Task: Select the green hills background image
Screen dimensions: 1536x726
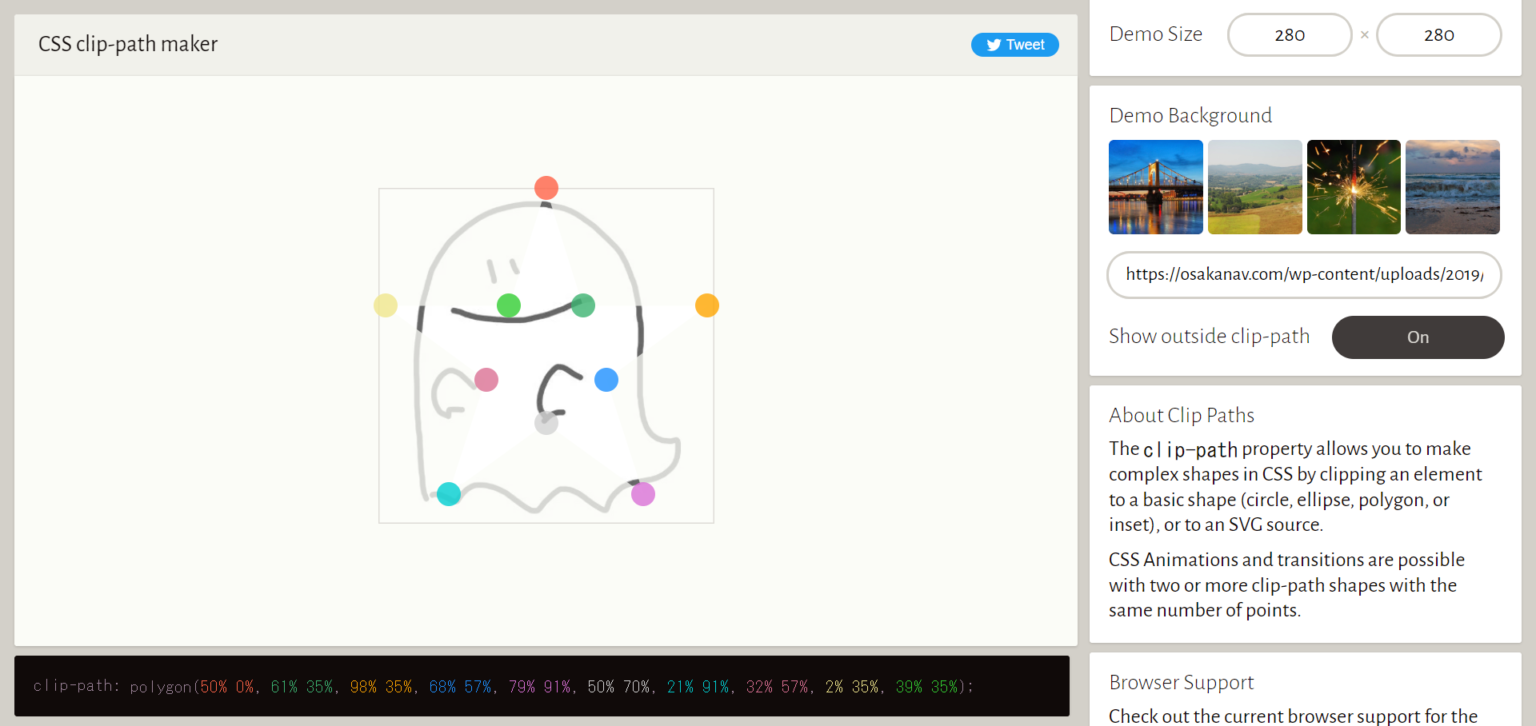Action: click(1255, 187)
